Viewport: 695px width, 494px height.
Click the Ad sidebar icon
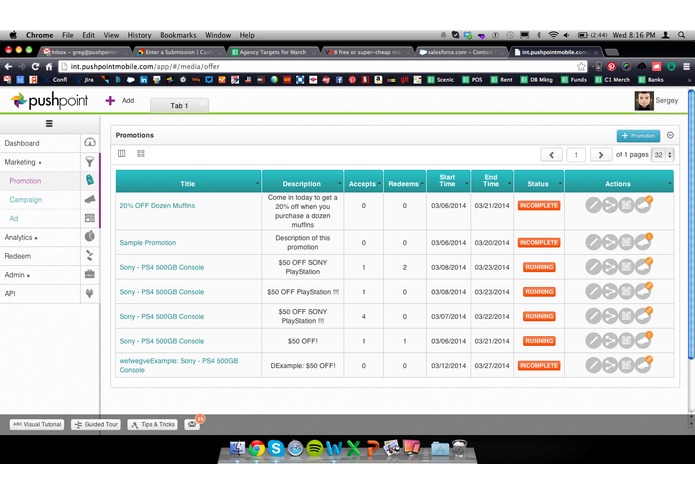coord(90,218)
